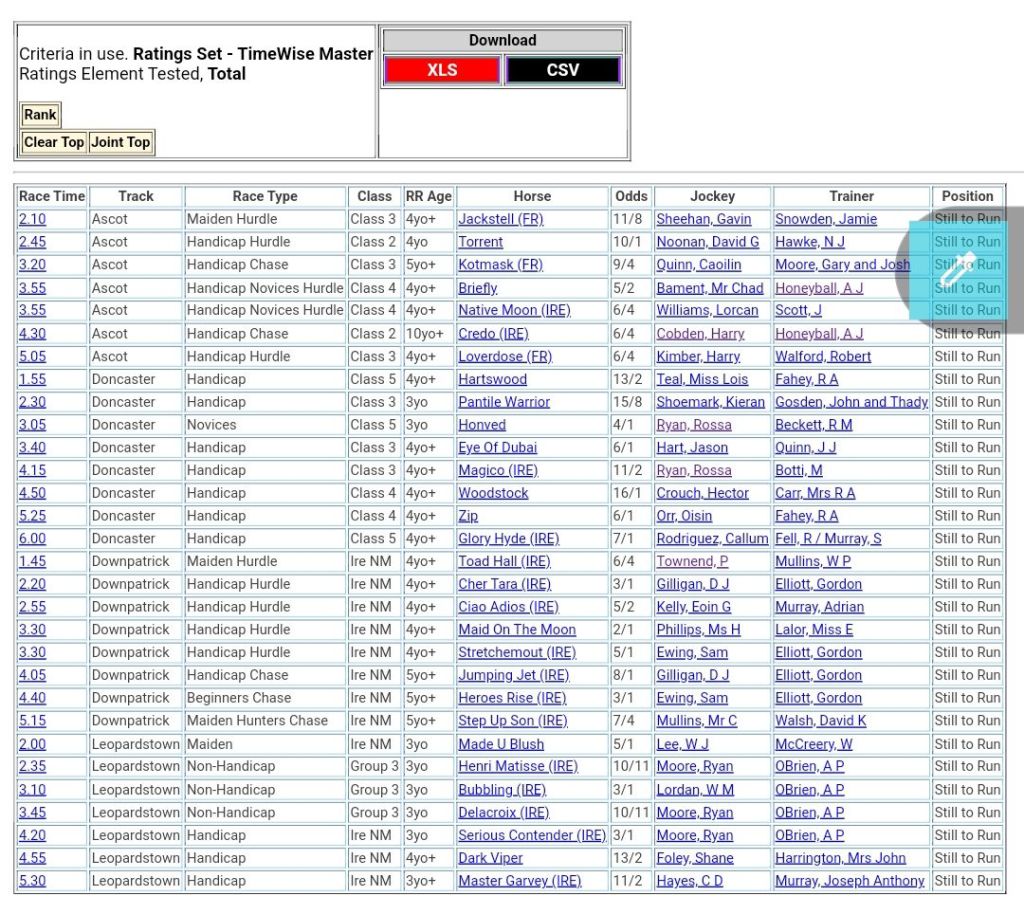Tap the floating pencil edit icon
This screenshot has height=914, width=1024.
click(x=958, y=266)
